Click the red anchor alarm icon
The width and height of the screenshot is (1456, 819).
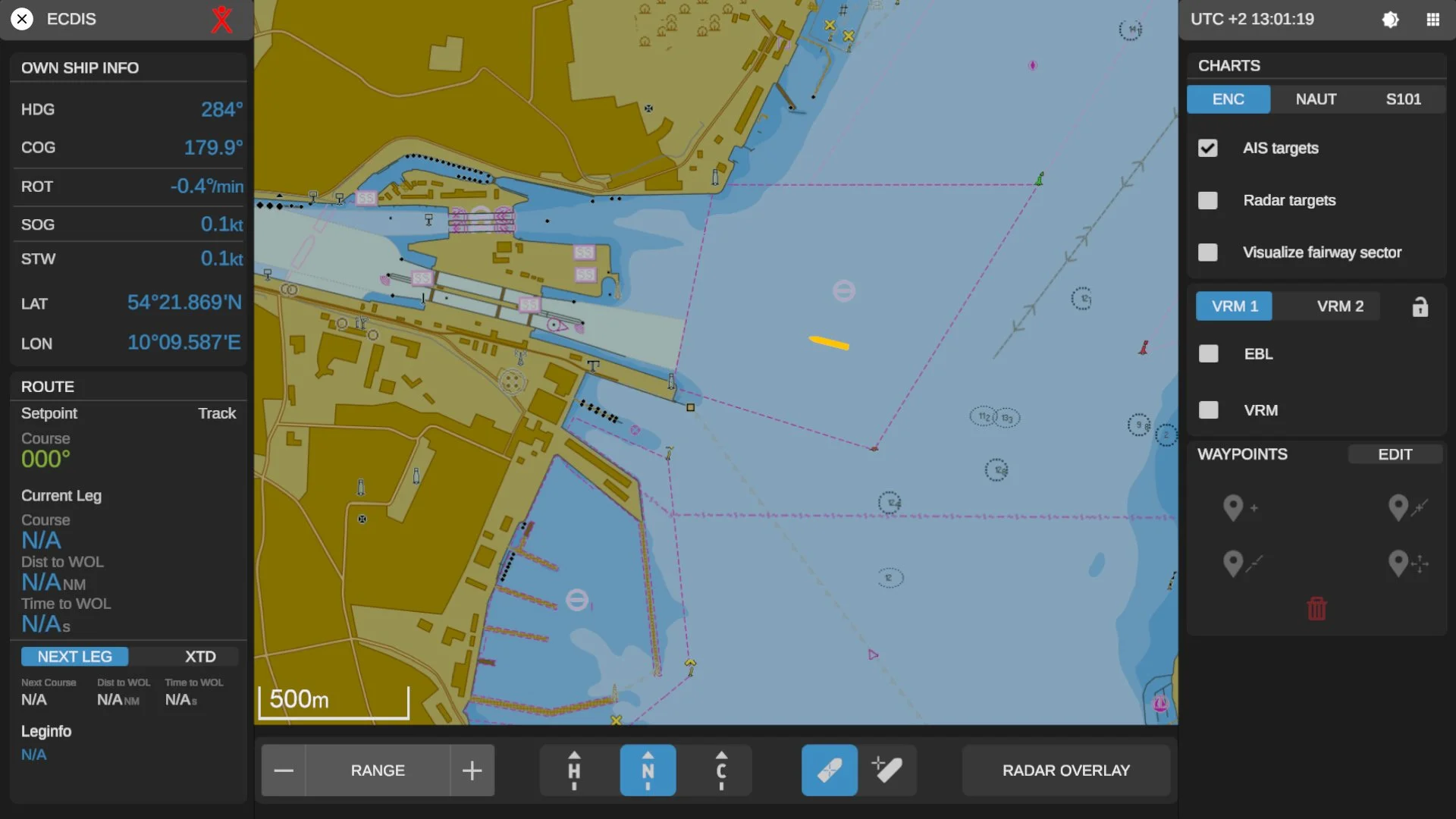point(221,19)
